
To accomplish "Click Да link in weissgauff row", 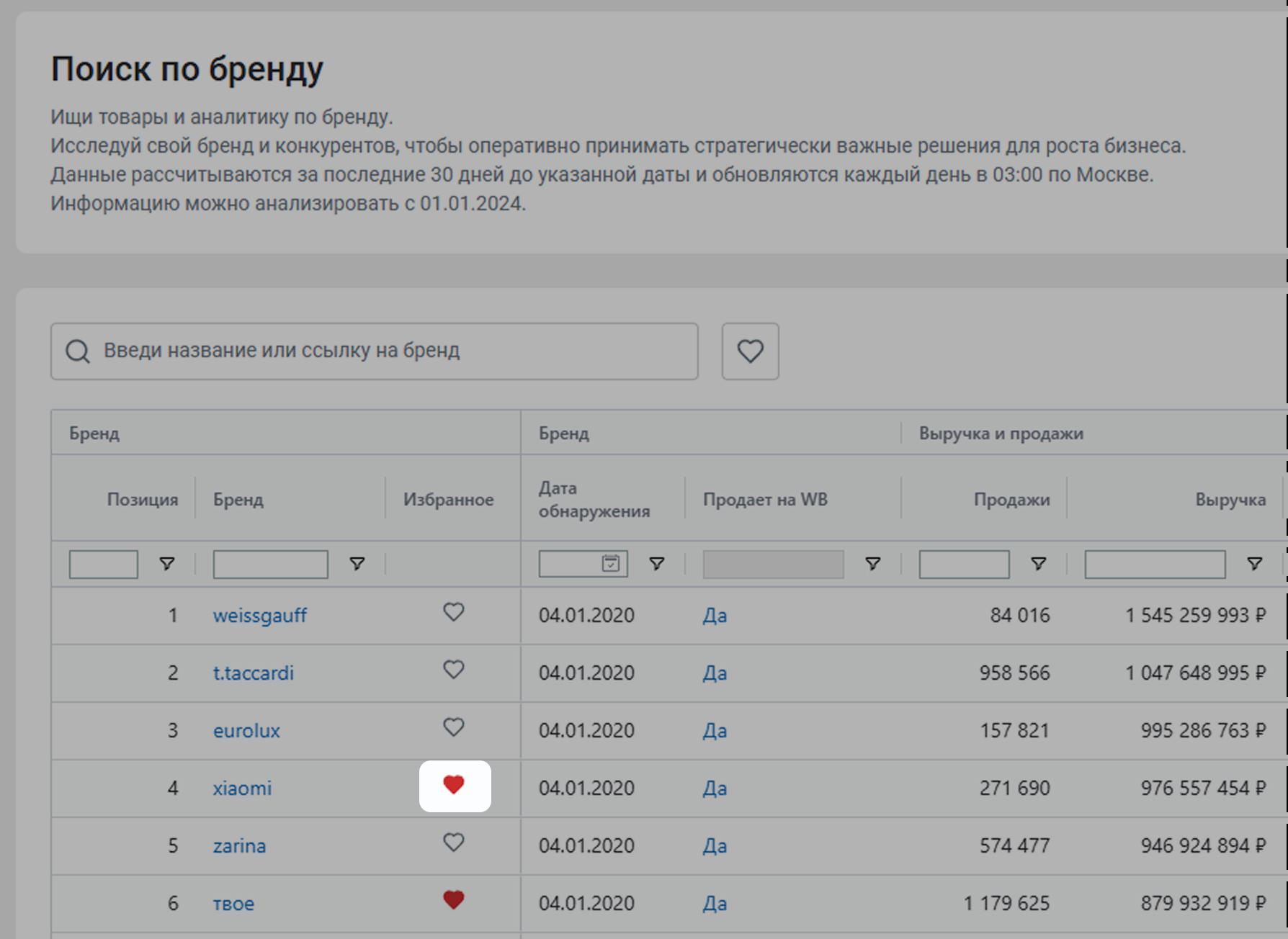I will (x=715, y=616).
